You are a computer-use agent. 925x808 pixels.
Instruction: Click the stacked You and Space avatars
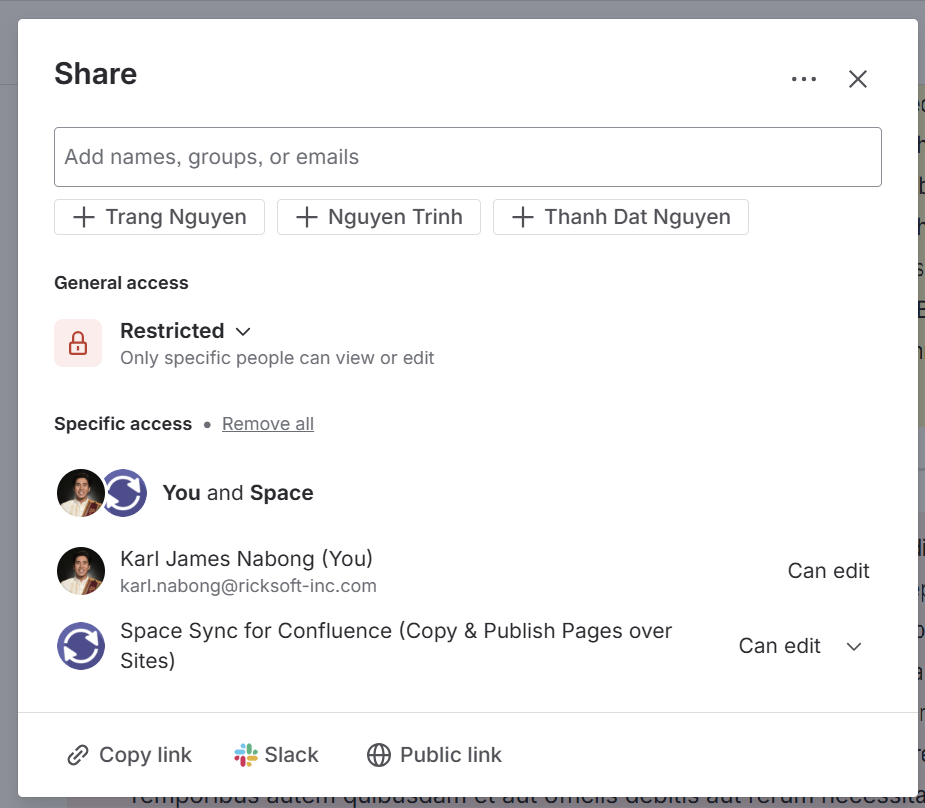pyautogui.click(x=102, y=493)
